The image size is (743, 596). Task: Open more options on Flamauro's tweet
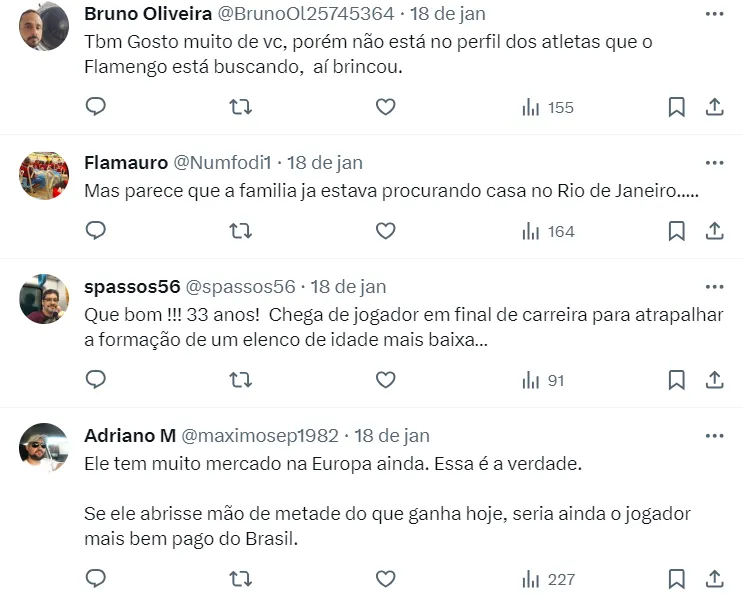[714, 162]
